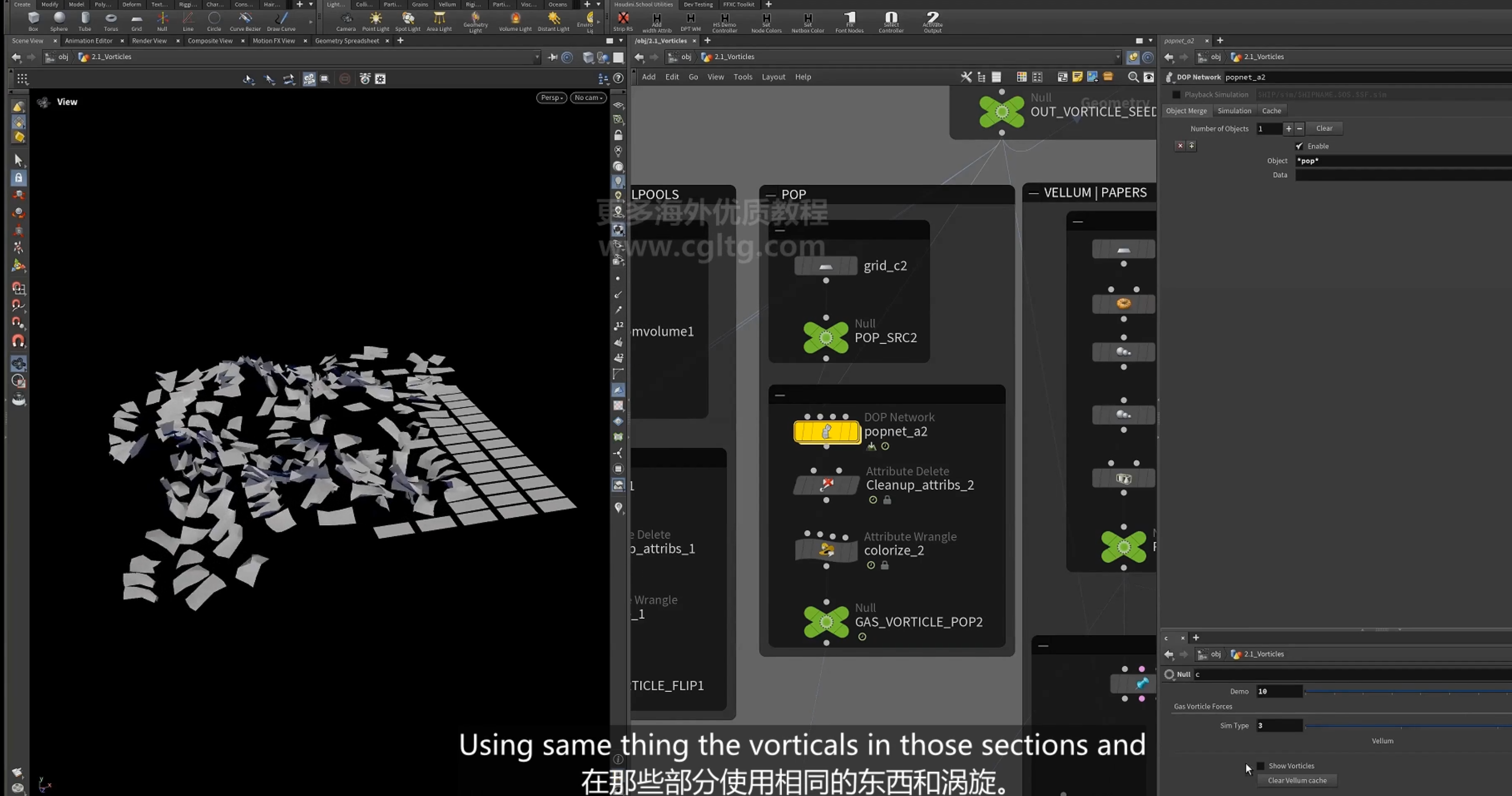Collapse the network box containing popnet_a2
This screenshot has width=1512, height=796.
(x=780, y=395)
